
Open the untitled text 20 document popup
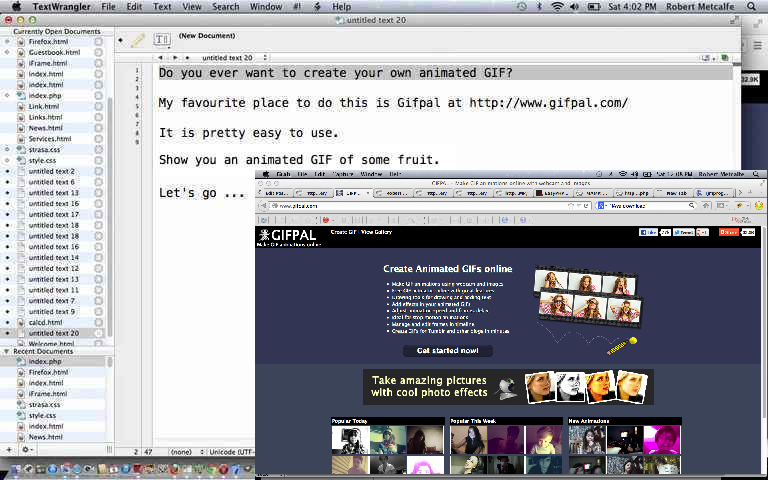[234, 58]
